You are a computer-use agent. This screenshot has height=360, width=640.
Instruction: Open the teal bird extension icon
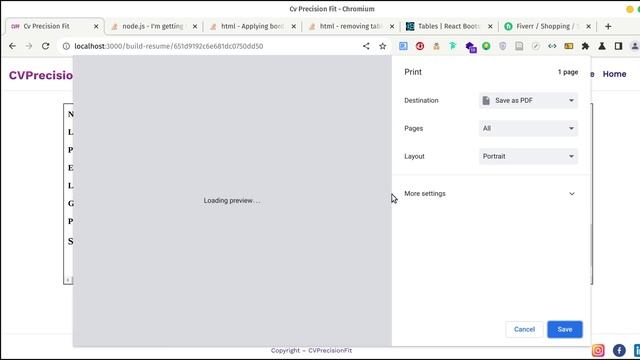453,46
